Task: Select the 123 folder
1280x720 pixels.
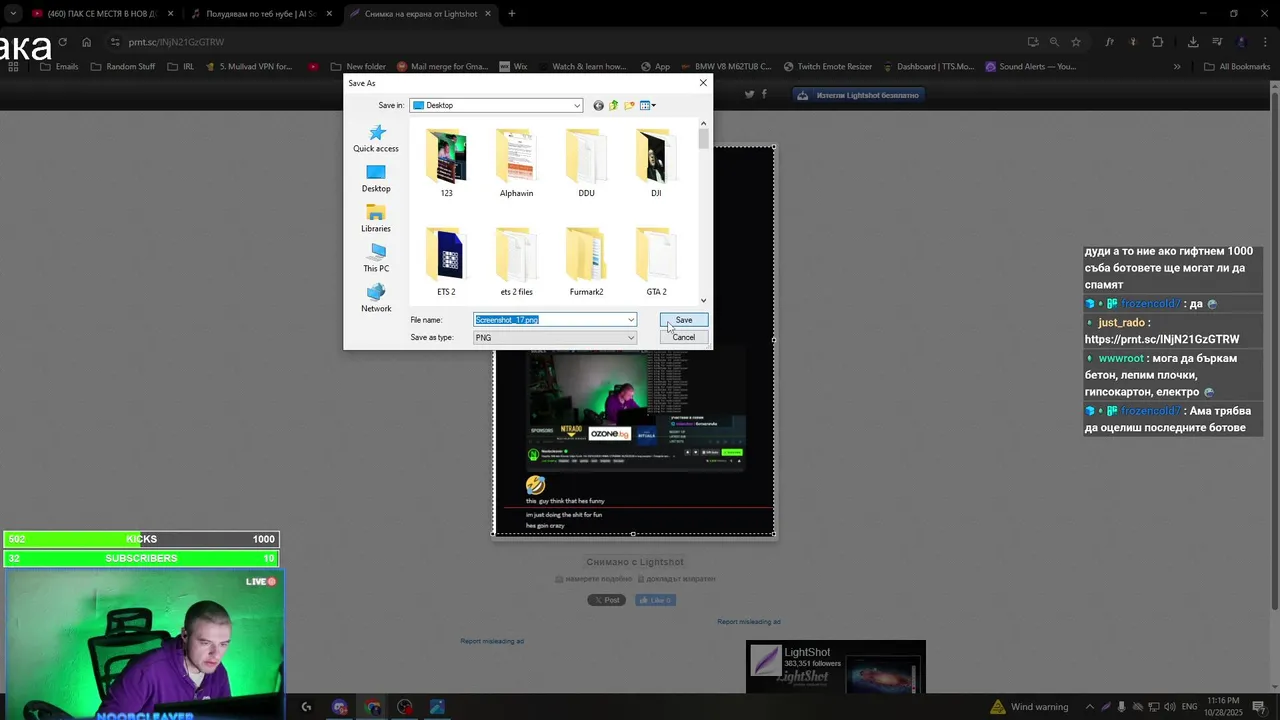Action: (x=446, y=163)
